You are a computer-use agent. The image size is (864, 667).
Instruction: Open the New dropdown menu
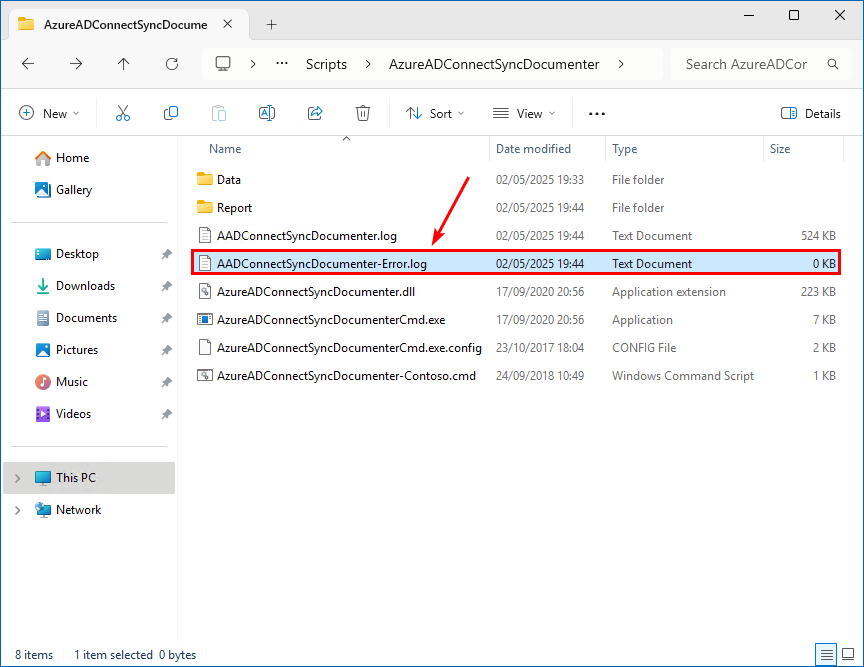(50, 114)
